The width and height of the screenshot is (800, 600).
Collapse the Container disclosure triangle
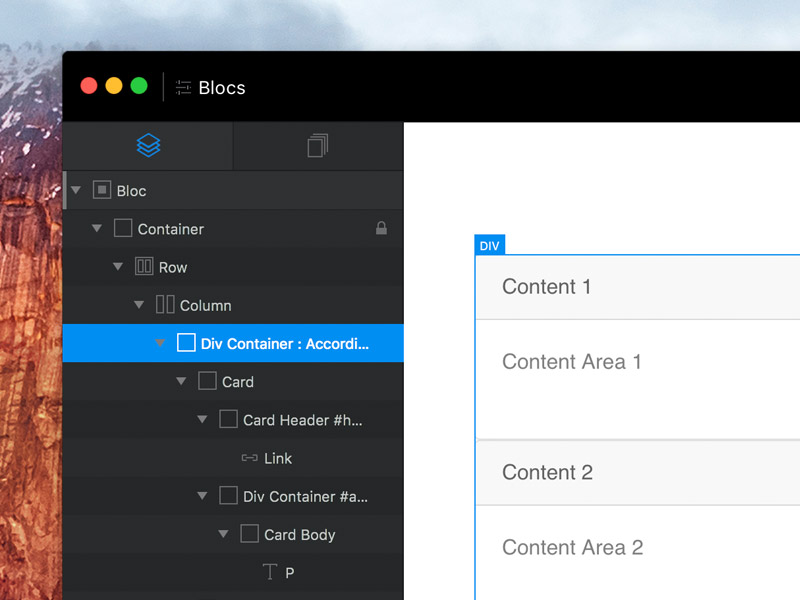tap(97, 228)
